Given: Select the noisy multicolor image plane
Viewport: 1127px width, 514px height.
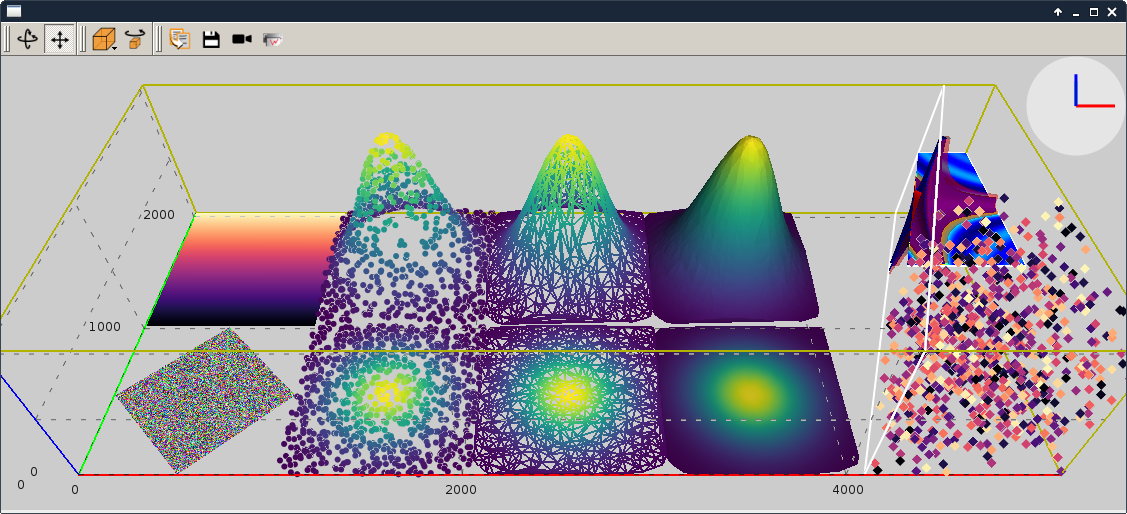Looking at the screenshot, I should [x=203, y=400].
